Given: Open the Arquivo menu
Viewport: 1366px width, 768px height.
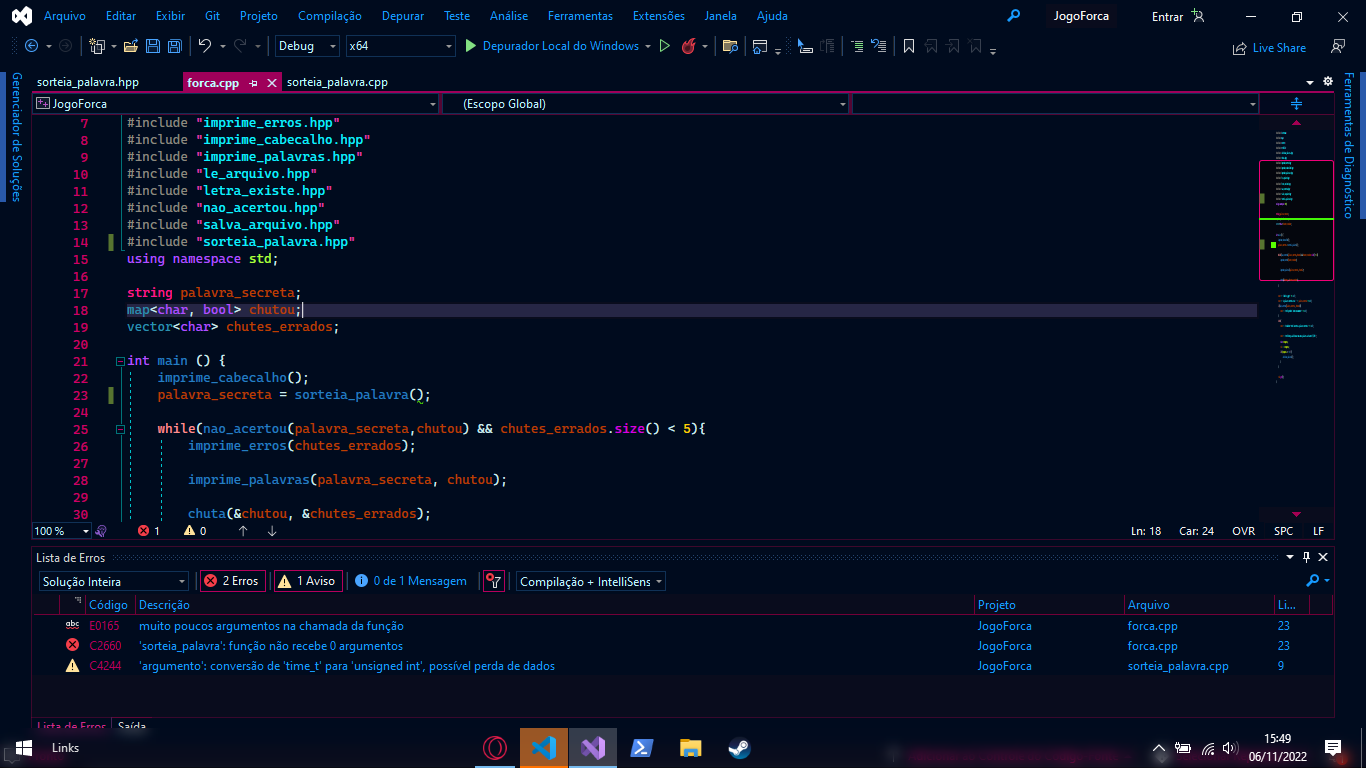Looking at the screenshot, I should 65,16.
